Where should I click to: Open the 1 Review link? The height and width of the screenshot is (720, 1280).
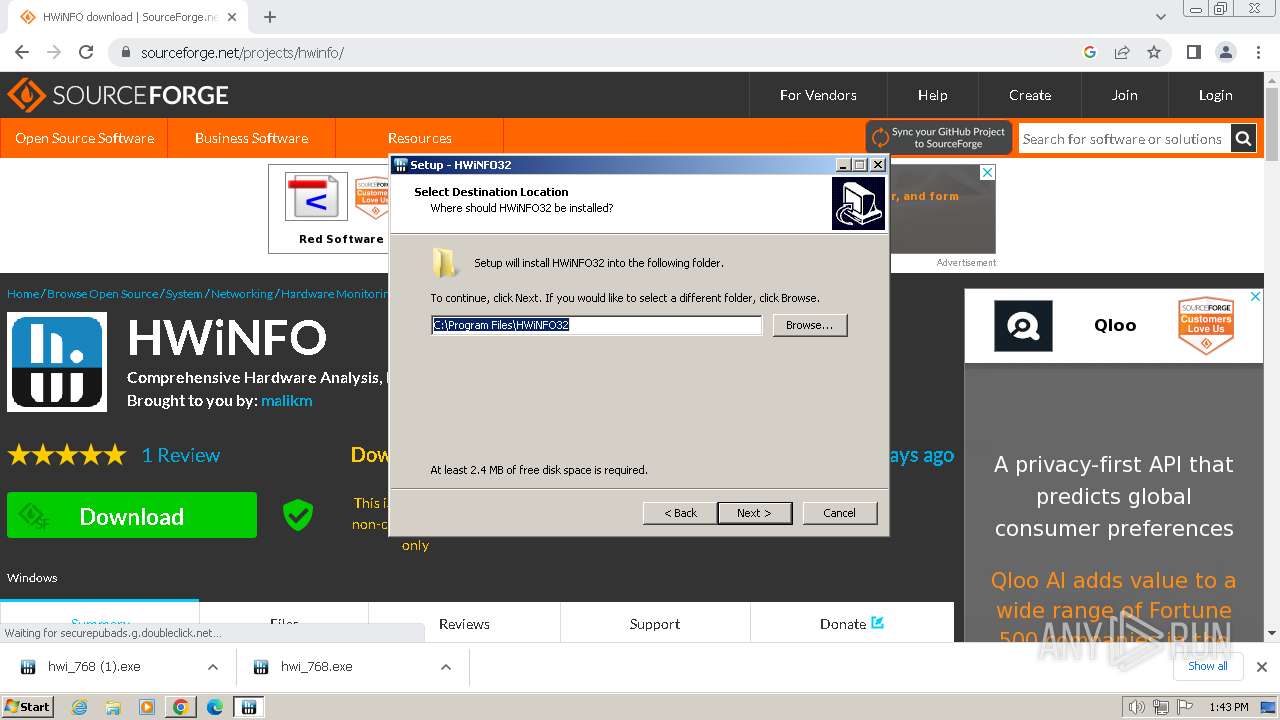pyautogui.click(x=181, y=455)
